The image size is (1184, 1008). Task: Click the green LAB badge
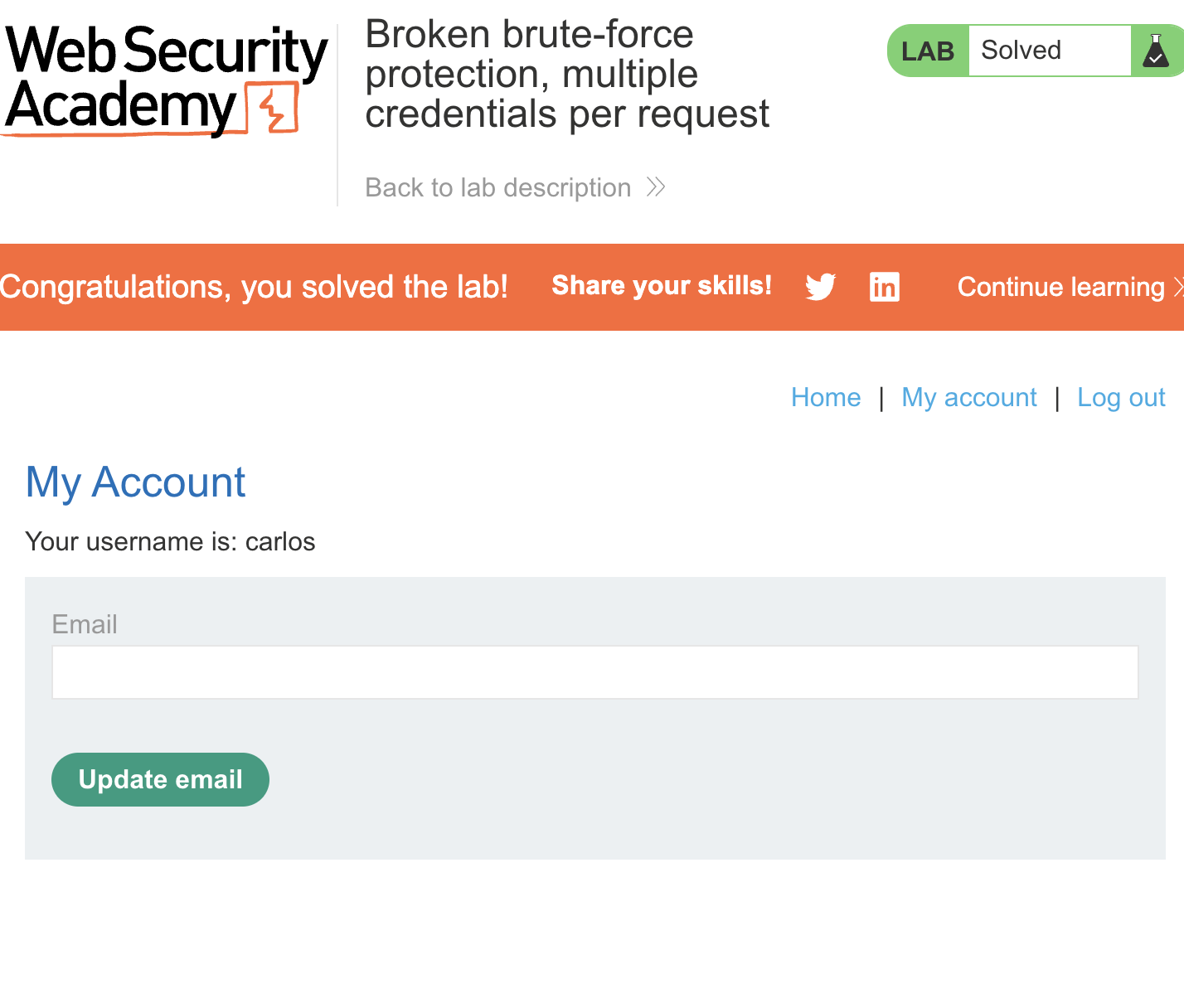click(929, 51)
